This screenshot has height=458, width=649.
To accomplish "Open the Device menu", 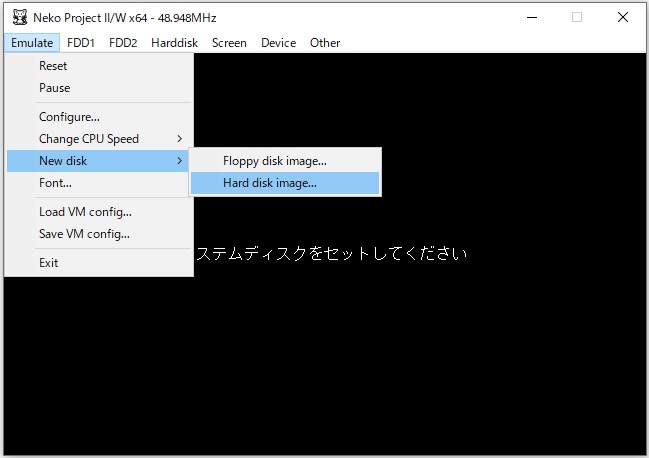I will pyautogui.click(x=278, y=43).
